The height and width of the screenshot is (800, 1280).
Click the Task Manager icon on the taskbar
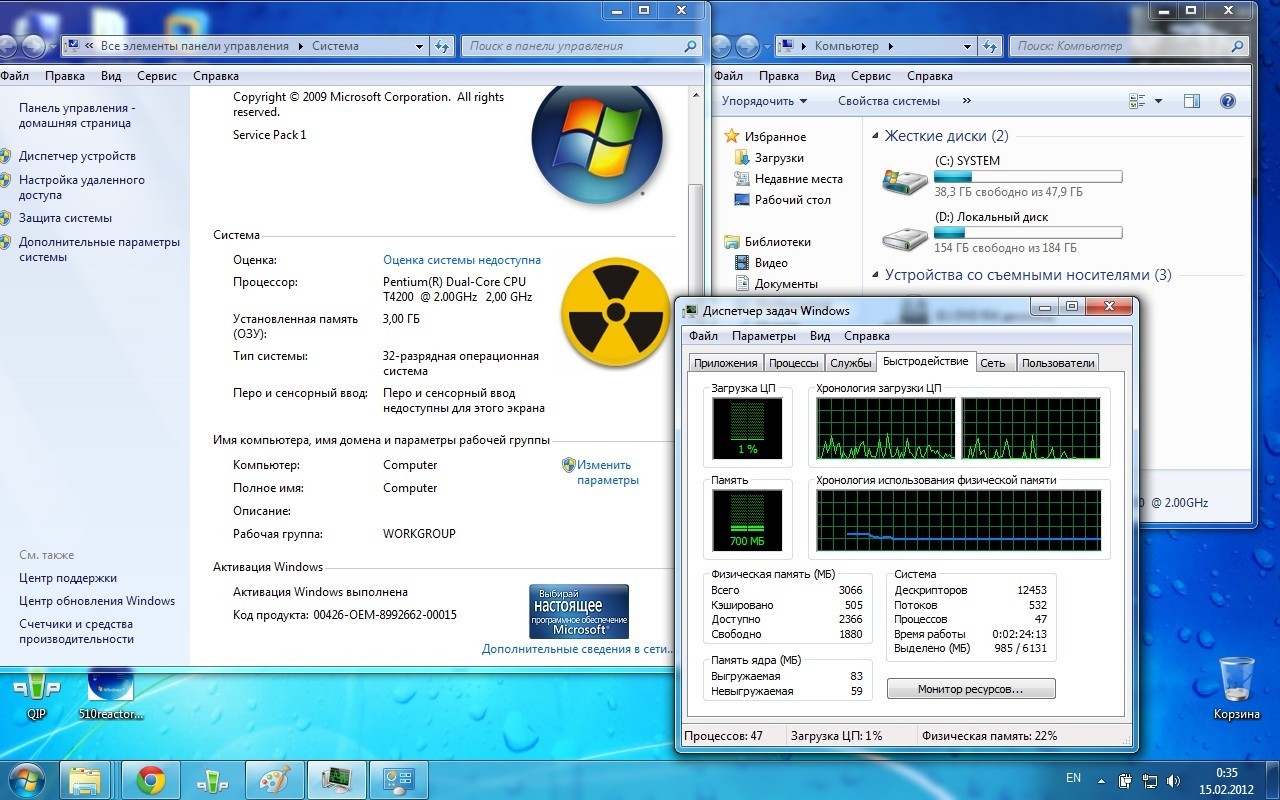(336, 780)
